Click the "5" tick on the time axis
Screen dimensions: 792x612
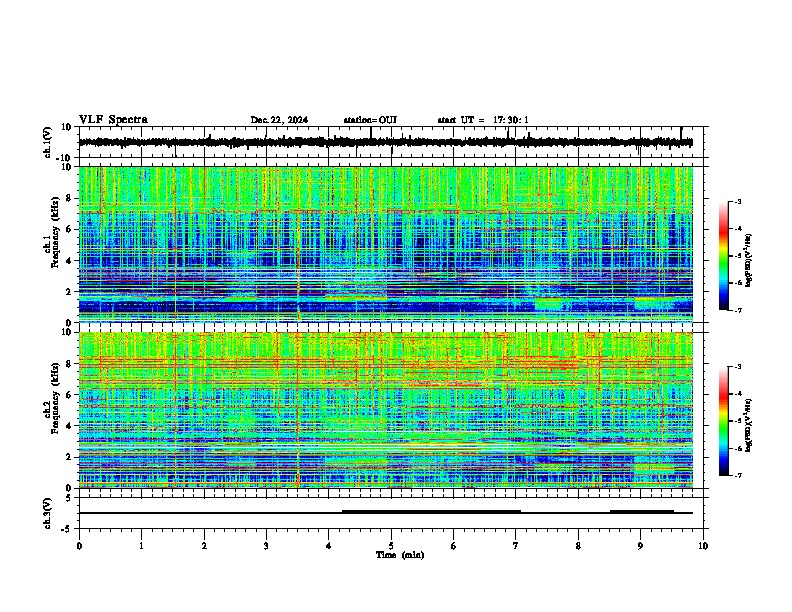click(x=391, y=546)
